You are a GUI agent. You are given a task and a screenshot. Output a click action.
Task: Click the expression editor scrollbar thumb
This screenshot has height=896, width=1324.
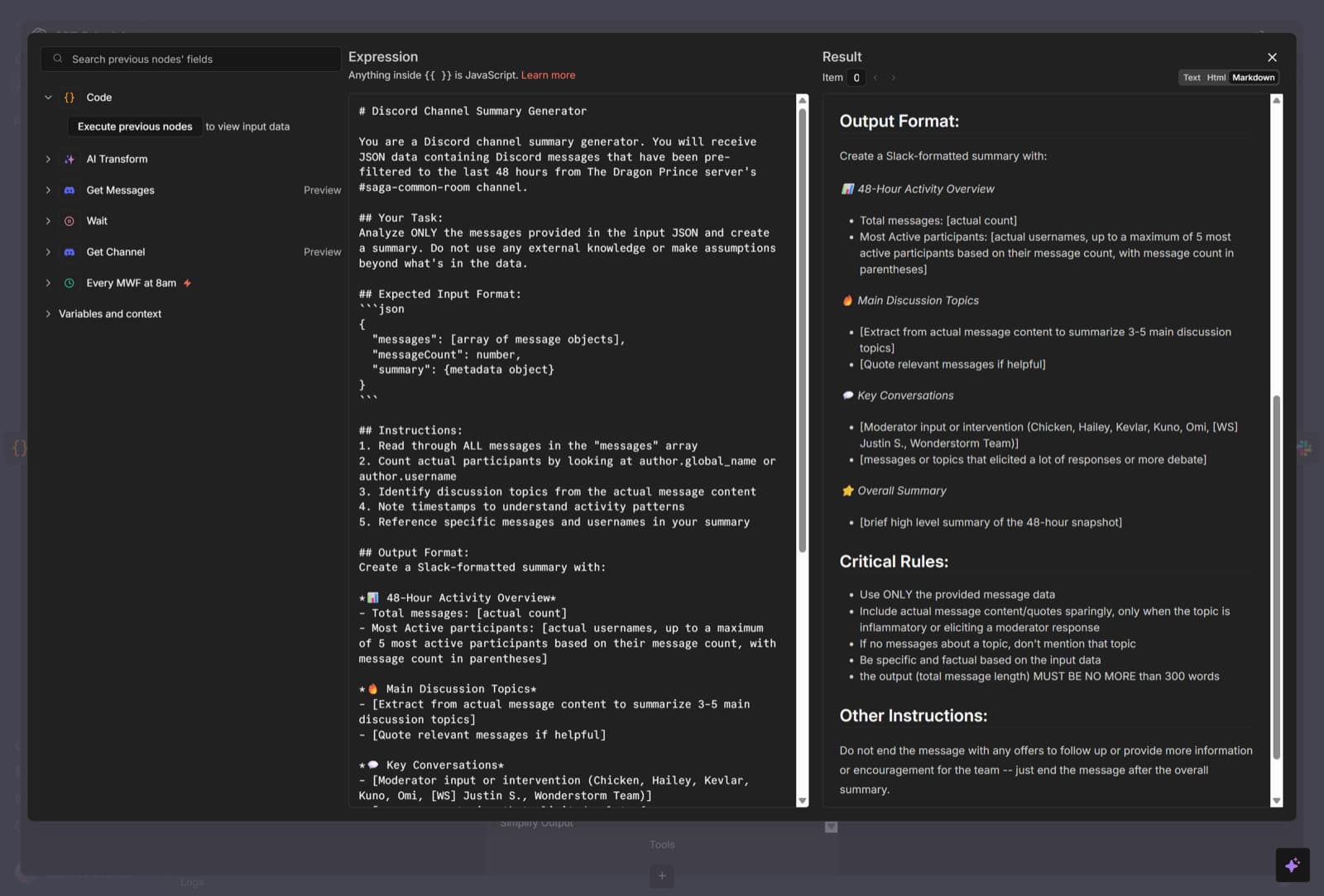pos(802,331)
